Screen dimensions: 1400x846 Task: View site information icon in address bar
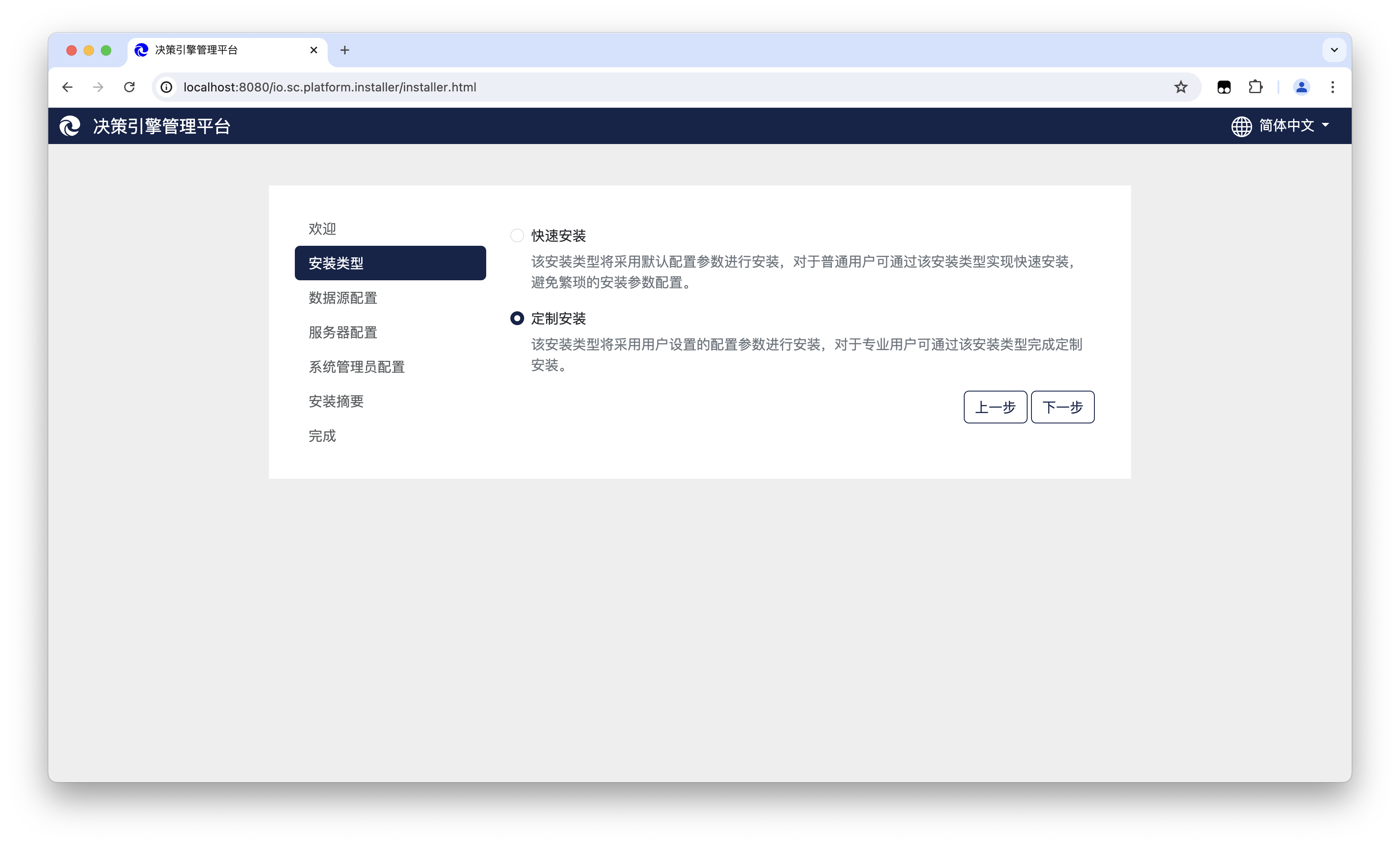click(166, 87)
